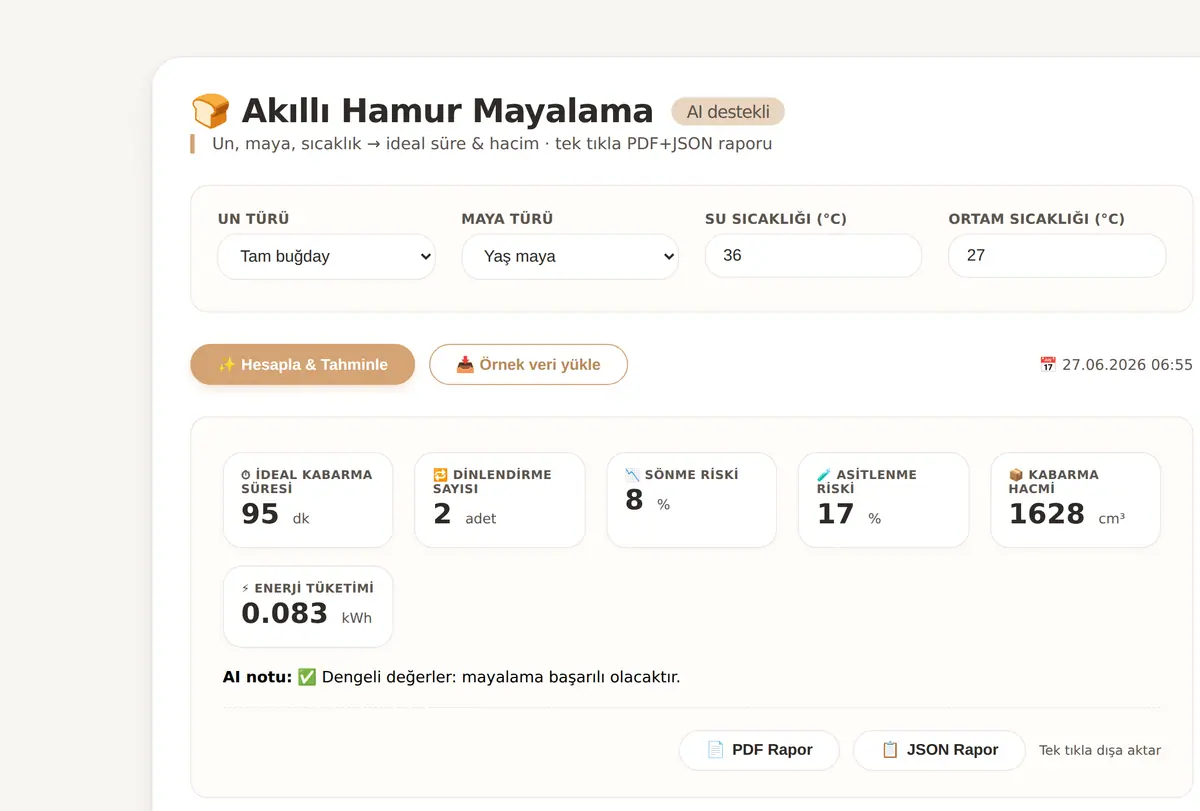This screenshot has width=1200, height=811.
Task: Click the box icon on Kabarma Hacmi
Action: 1016,475
